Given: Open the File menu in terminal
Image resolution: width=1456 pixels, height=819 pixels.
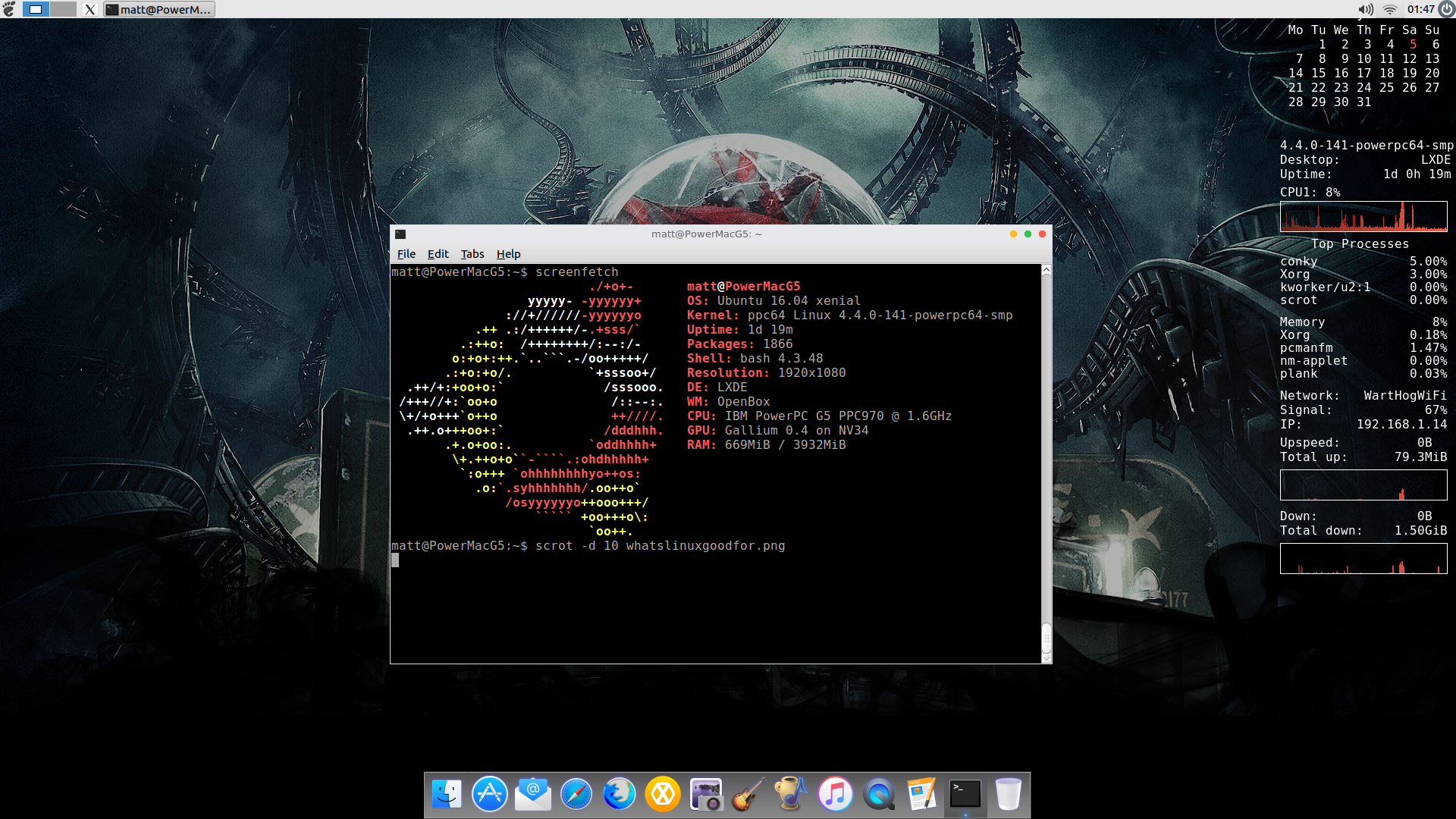Looking at the screenshot, I should (406, 254).
